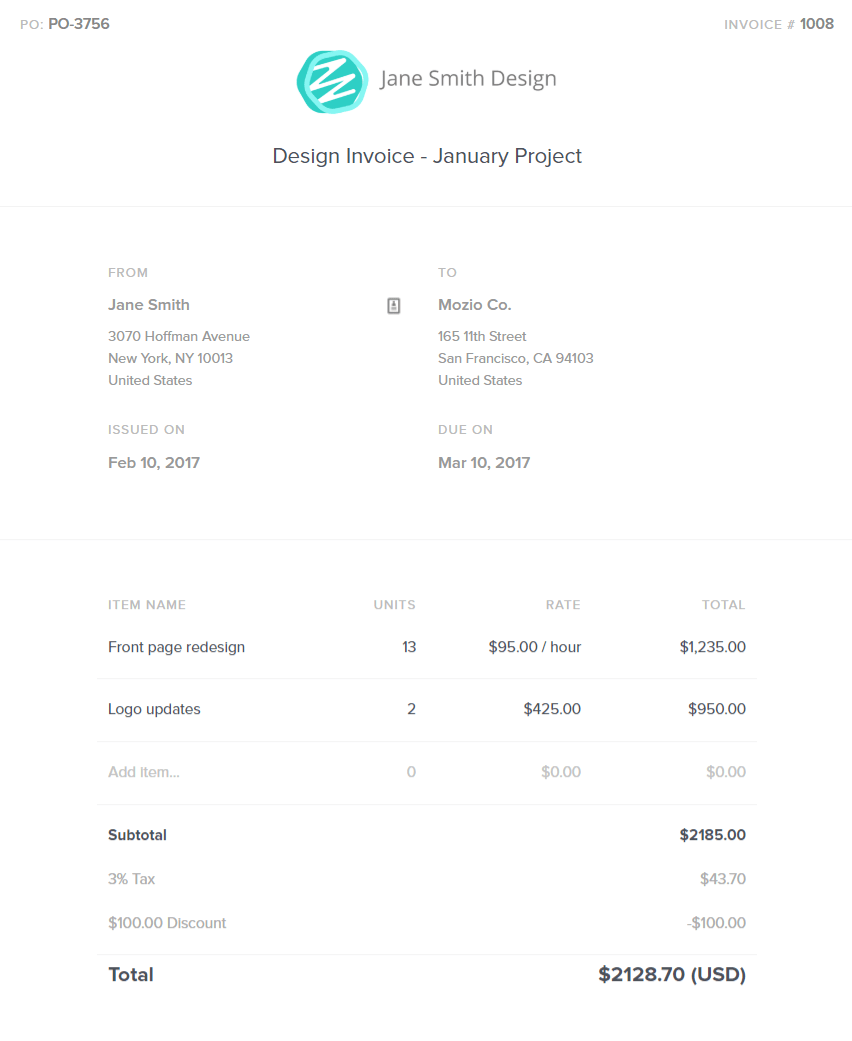Change the due date Mar 10, 2017

(484, 463)
